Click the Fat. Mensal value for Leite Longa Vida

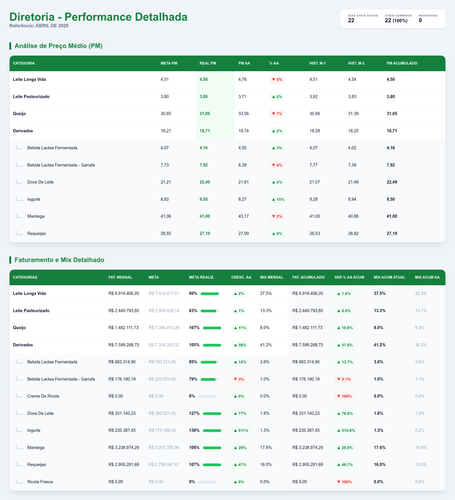124,294
